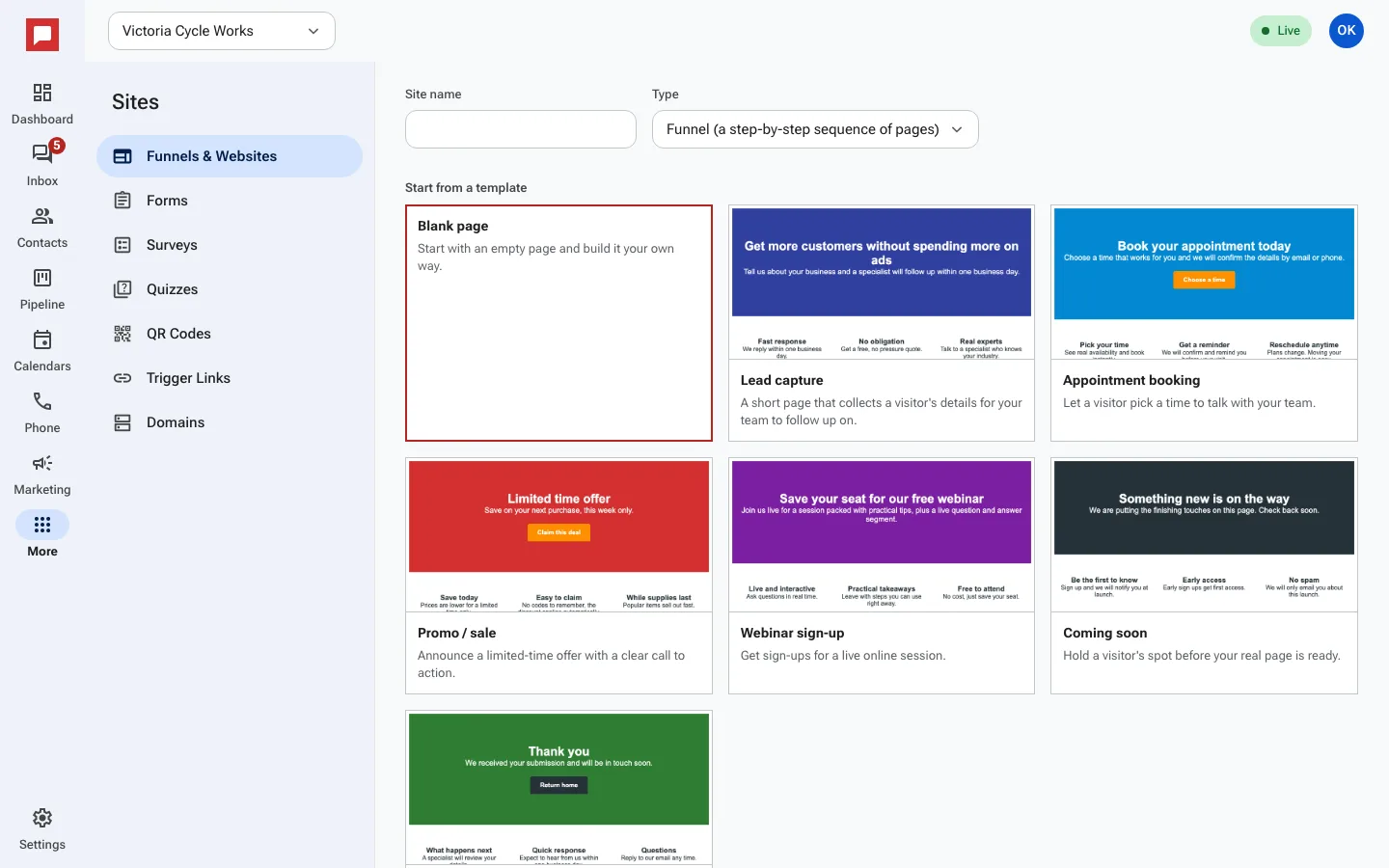Open the Marketing megaphone icon
Image resolution: width=1389 pixels, height=868 pixels.
[x=42, y=463]
